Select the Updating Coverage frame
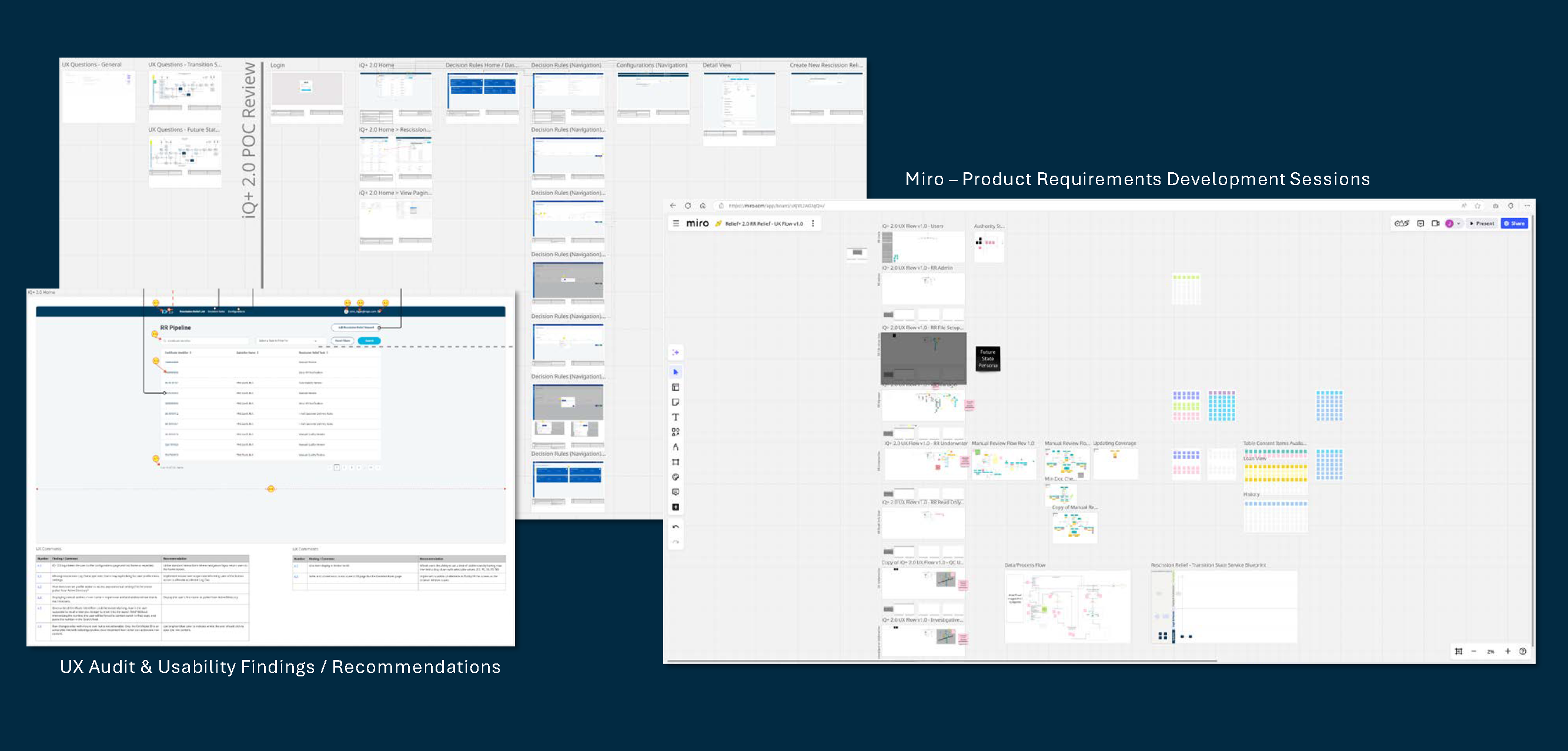The image size is (1568, 751). tap(1116, 463)
